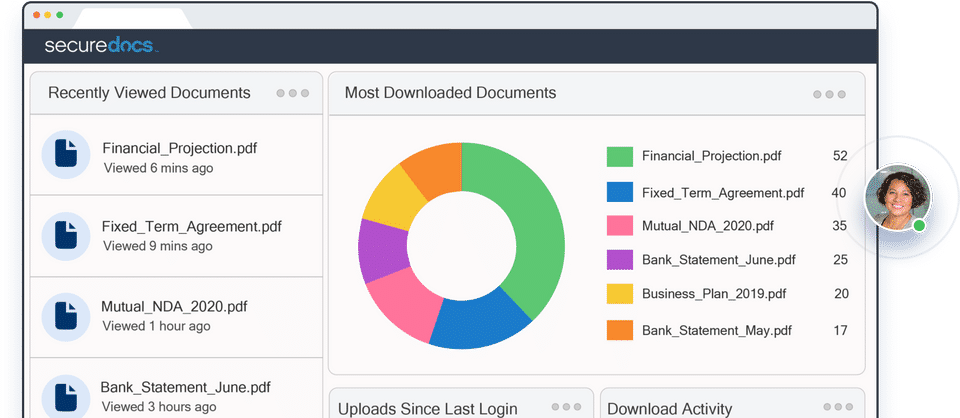Screen dimensions: 960x418
Task: Click the Recently Viewed Documents panel title
Action: (149, 93)
